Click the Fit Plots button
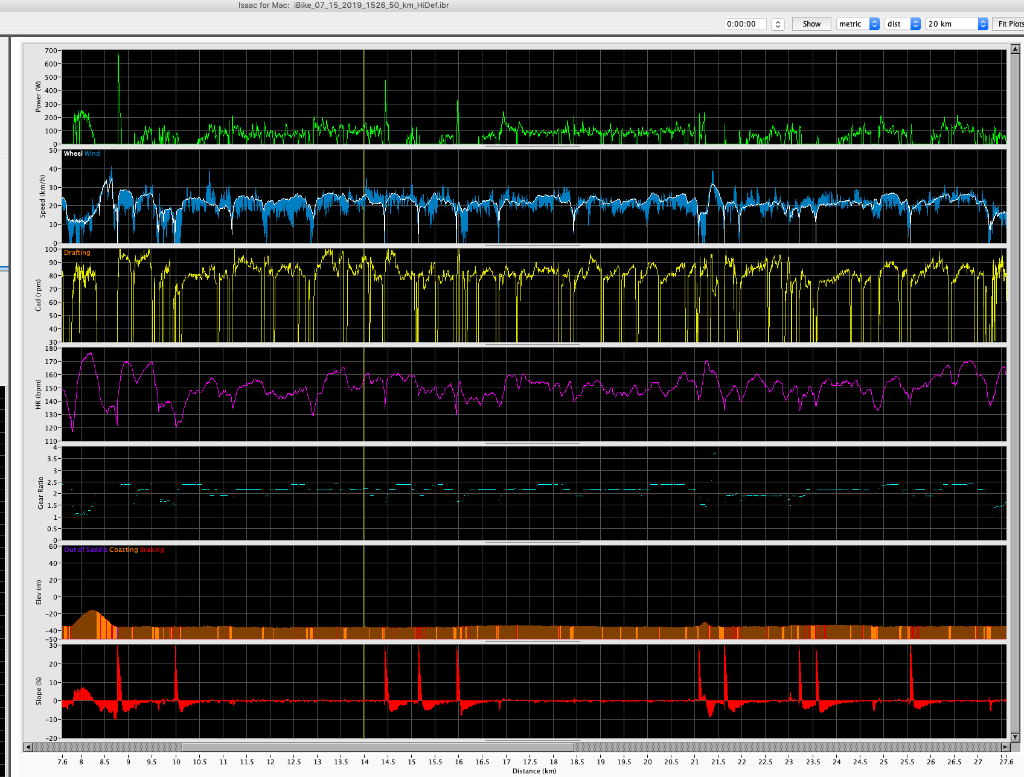Viewport: 1024px width, 777px height. point(1008,24)
